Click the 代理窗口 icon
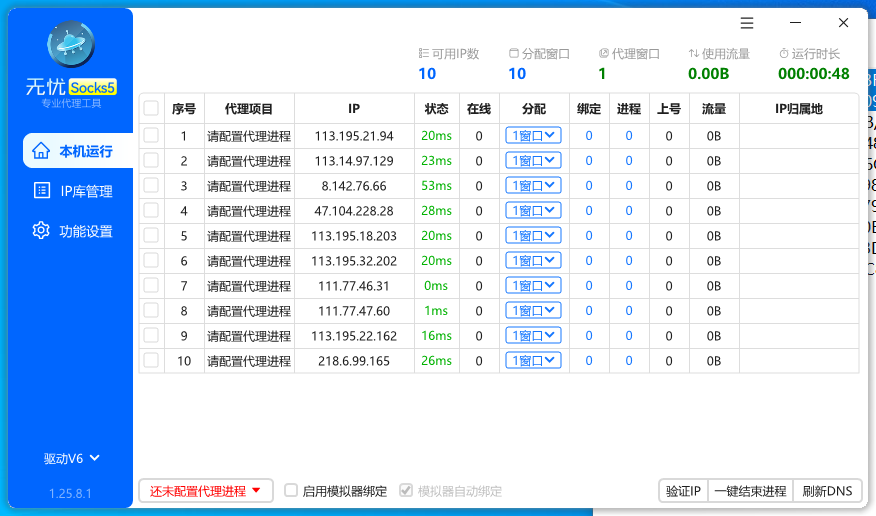876x516 pixels. tap(603, 54)
